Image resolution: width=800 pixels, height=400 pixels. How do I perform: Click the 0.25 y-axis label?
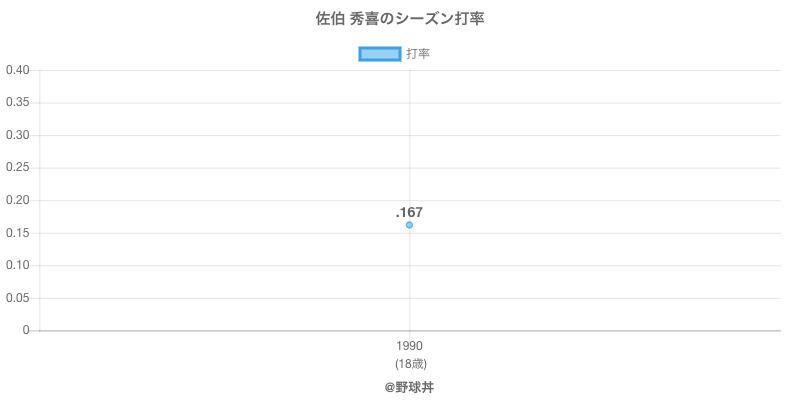pyautogui.click(x=17, y=168)
